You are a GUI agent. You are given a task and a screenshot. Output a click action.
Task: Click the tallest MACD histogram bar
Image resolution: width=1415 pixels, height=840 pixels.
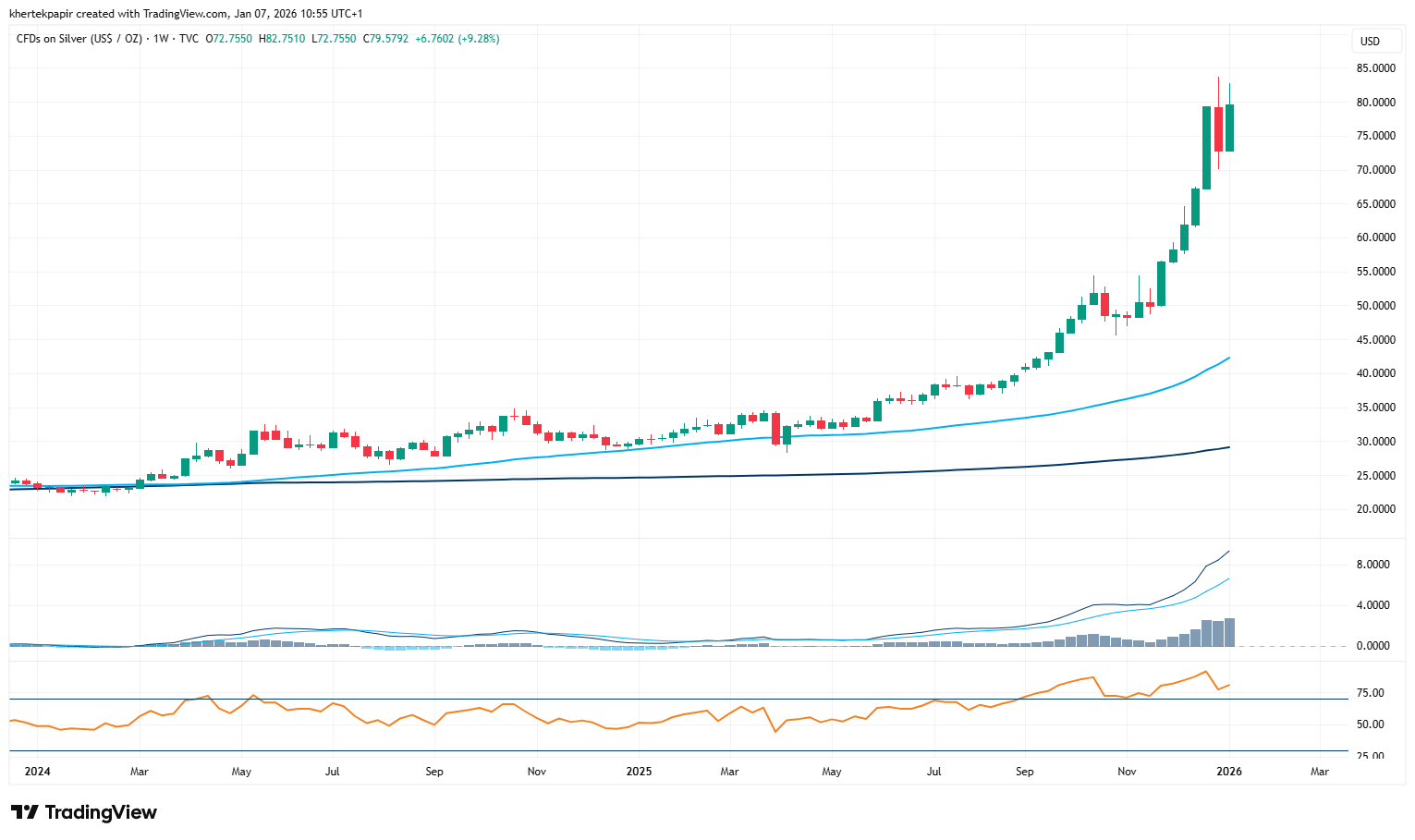(1229, 632)
